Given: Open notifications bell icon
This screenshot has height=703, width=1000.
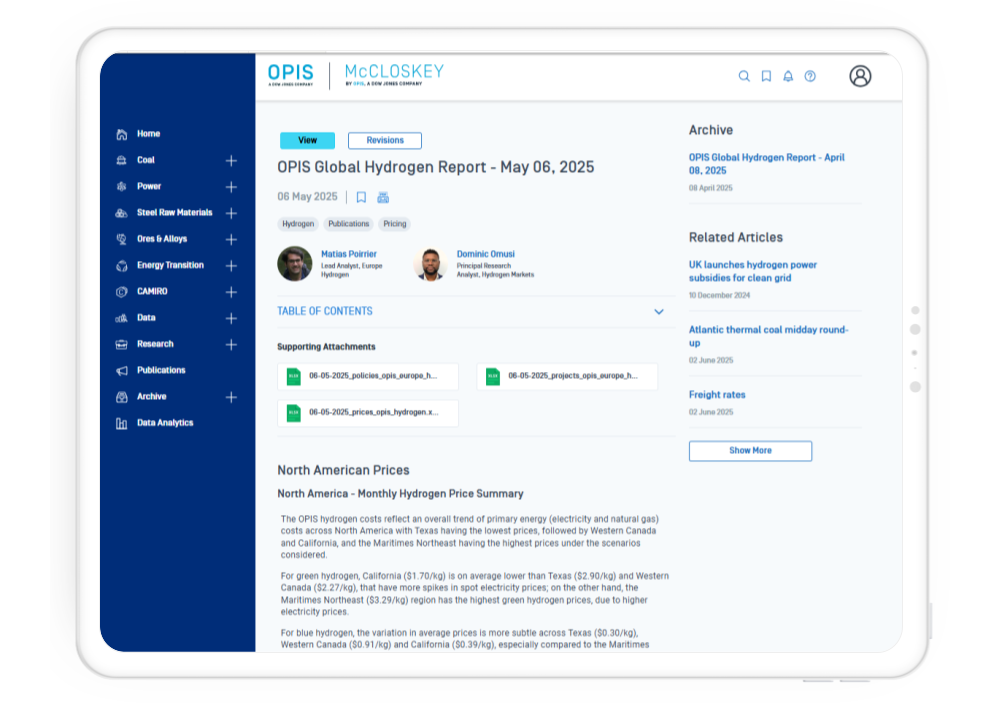Looking at the screenshot, I should click(x=788, y=76).
